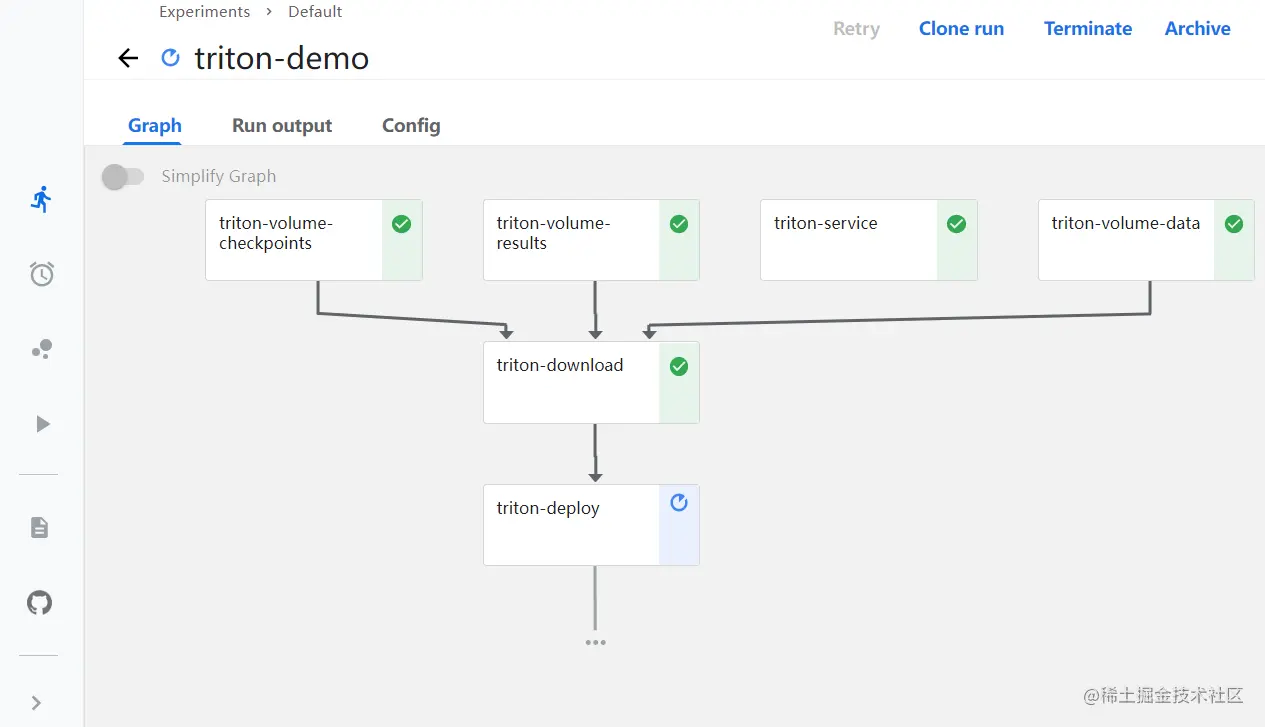1265x727 pixels.
Task: Select the Graph tab
Action: coord(155,125)
